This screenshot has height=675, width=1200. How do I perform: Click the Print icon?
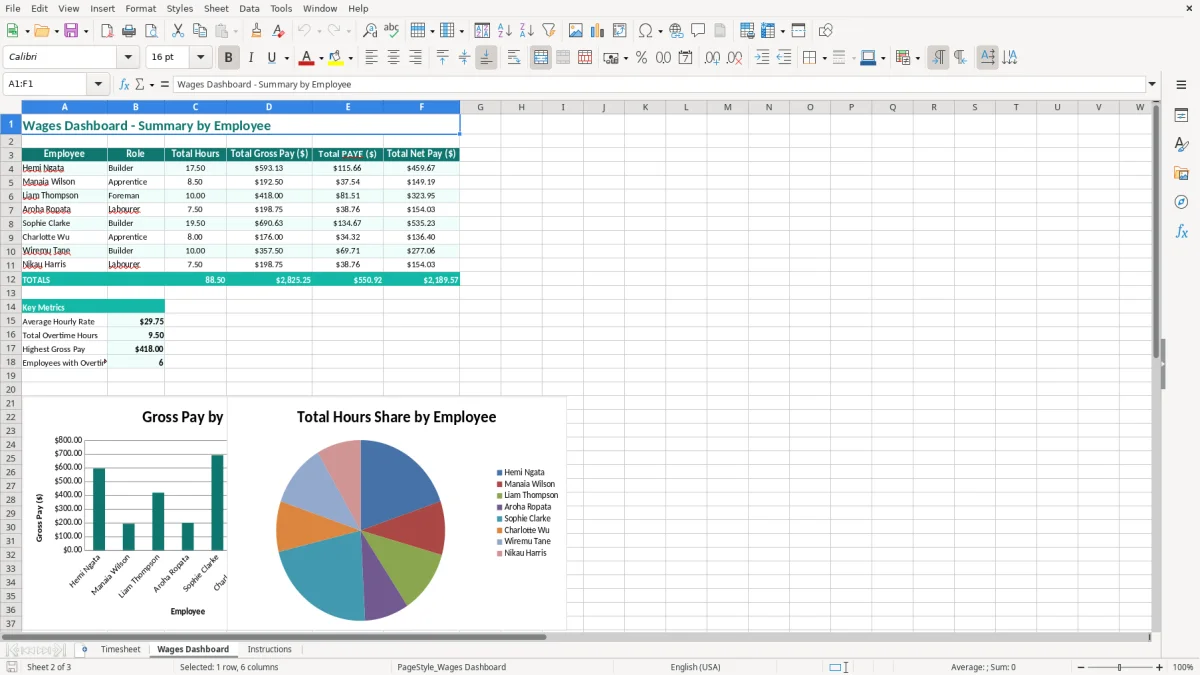click(x=129, y=31)
